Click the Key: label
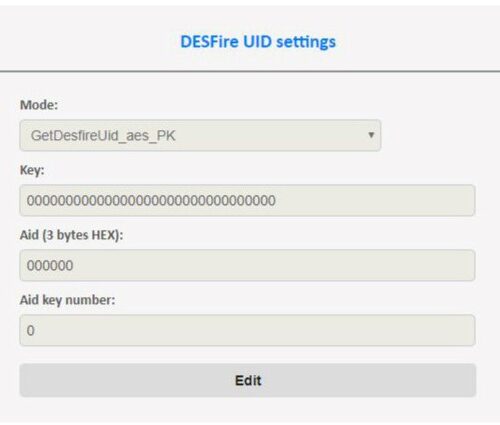 click(x=32, y=170)
